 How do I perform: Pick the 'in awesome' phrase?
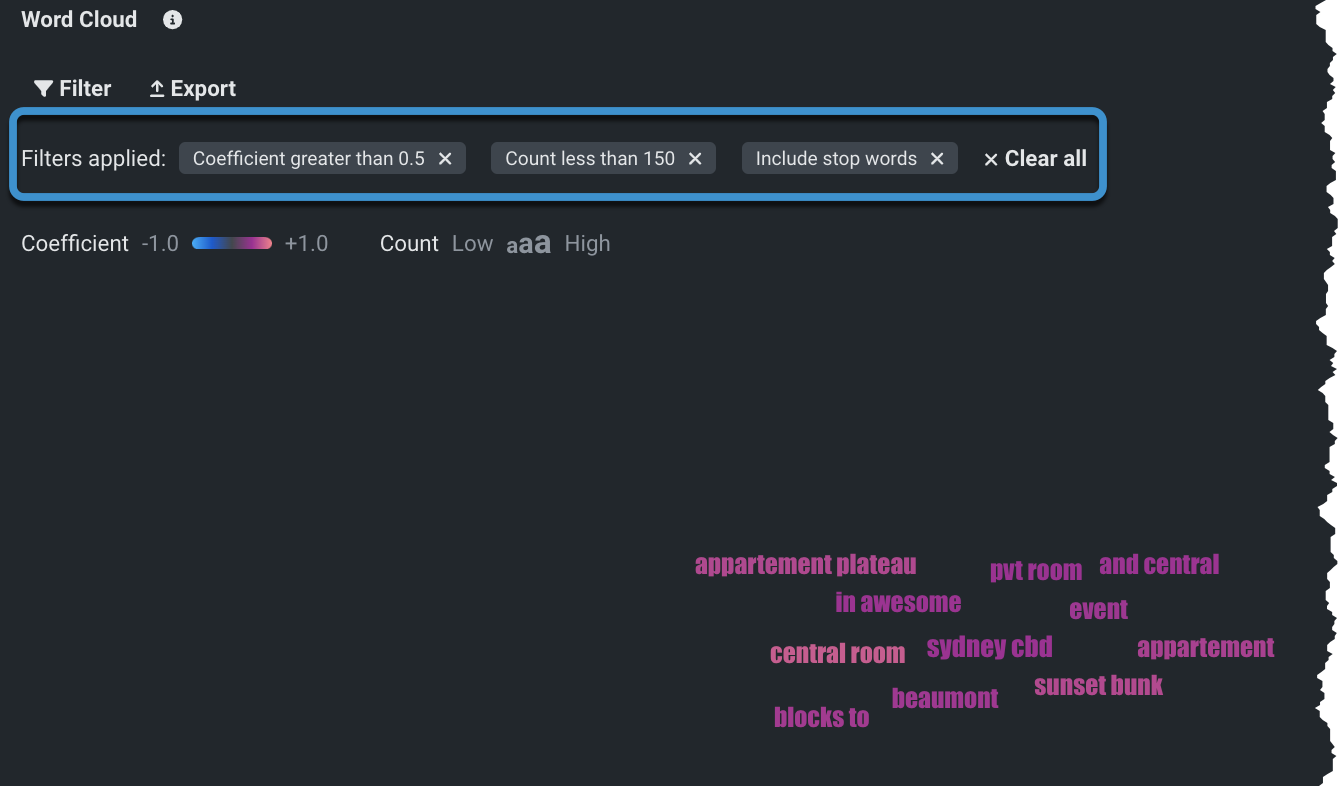tap(898, 602)
